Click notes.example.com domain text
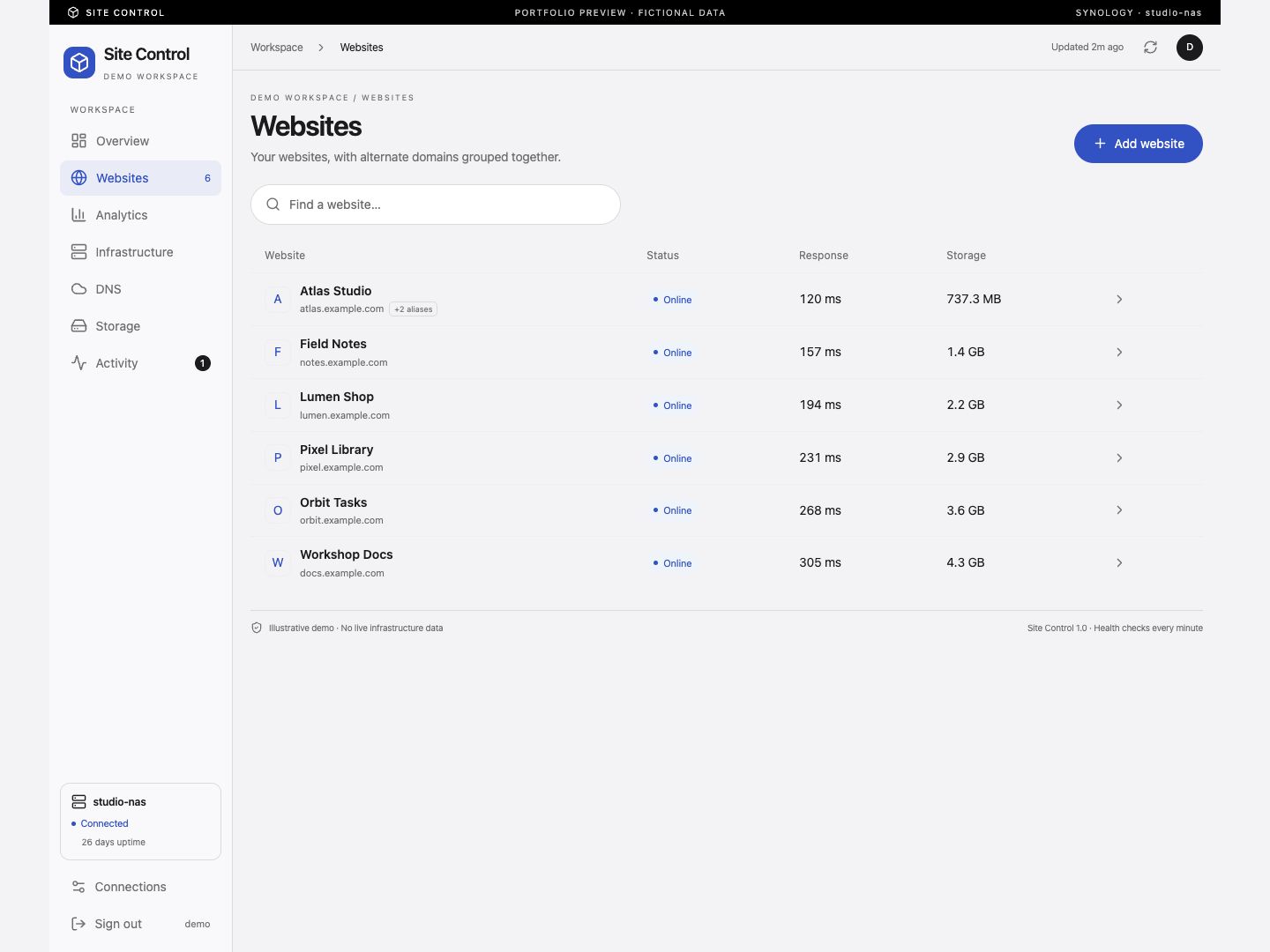1270x952 pixels. 344,362
